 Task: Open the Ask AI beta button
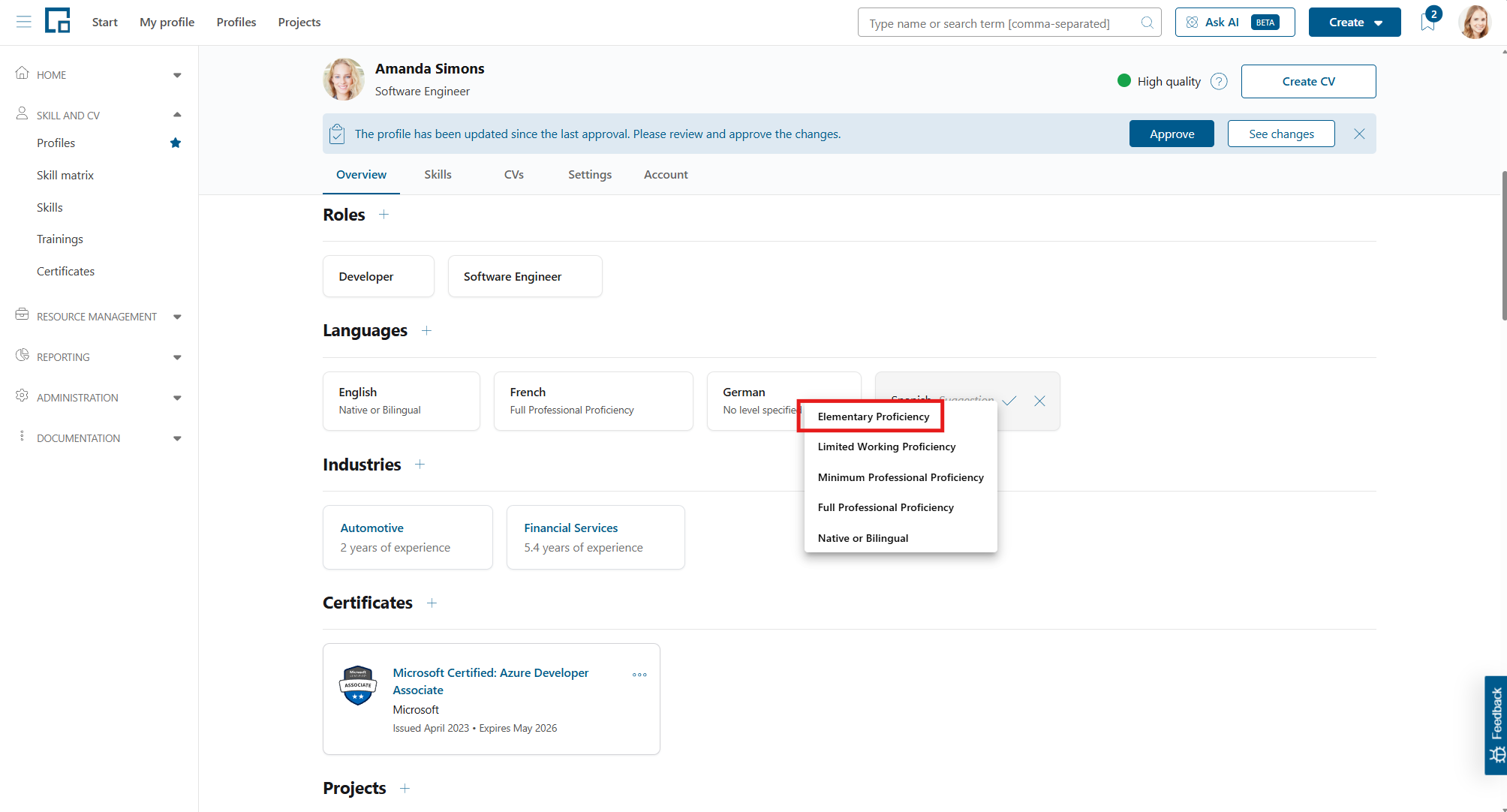[x=1235, y=23]
